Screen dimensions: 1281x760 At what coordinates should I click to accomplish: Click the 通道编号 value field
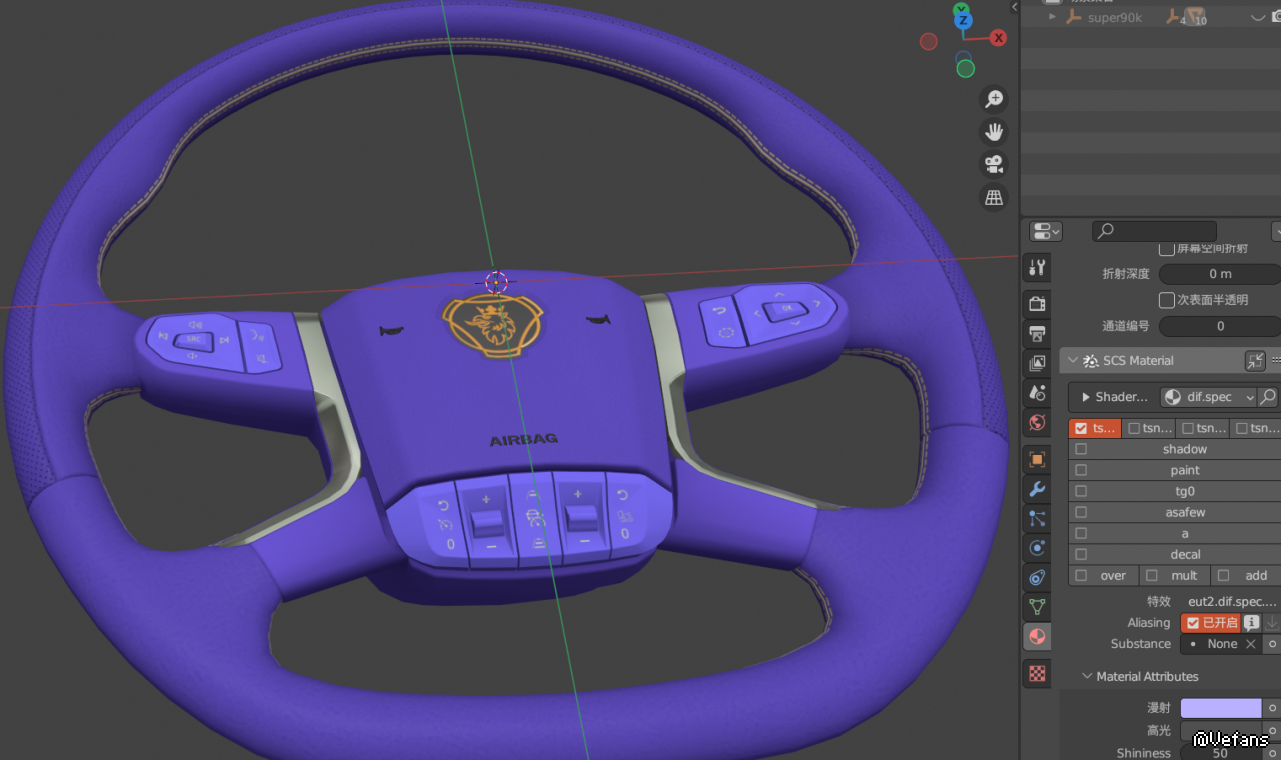1220,326
